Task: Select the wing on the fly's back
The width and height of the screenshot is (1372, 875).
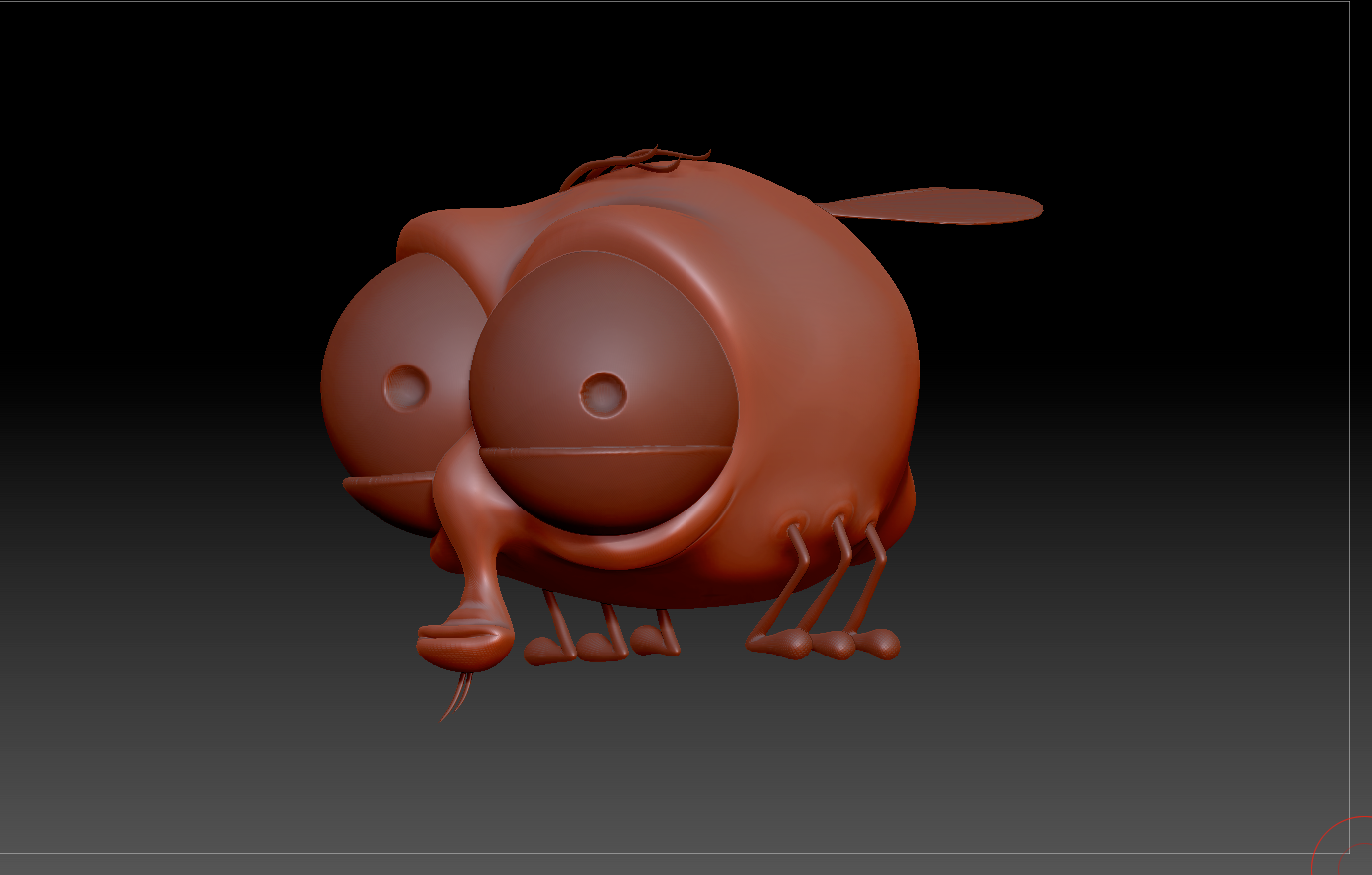Action: click(x=931, y=206)
